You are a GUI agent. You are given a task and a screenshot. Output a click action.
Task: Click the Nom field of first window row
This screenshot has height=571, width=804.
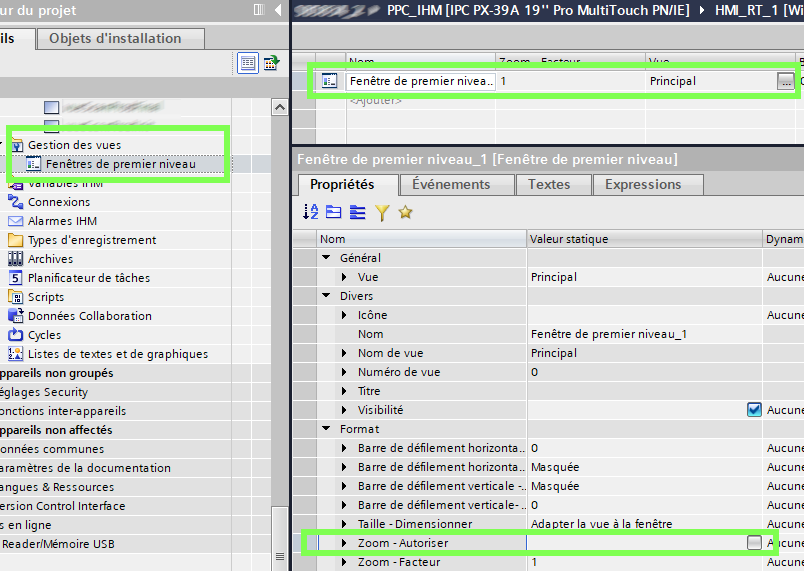(420, 81)
